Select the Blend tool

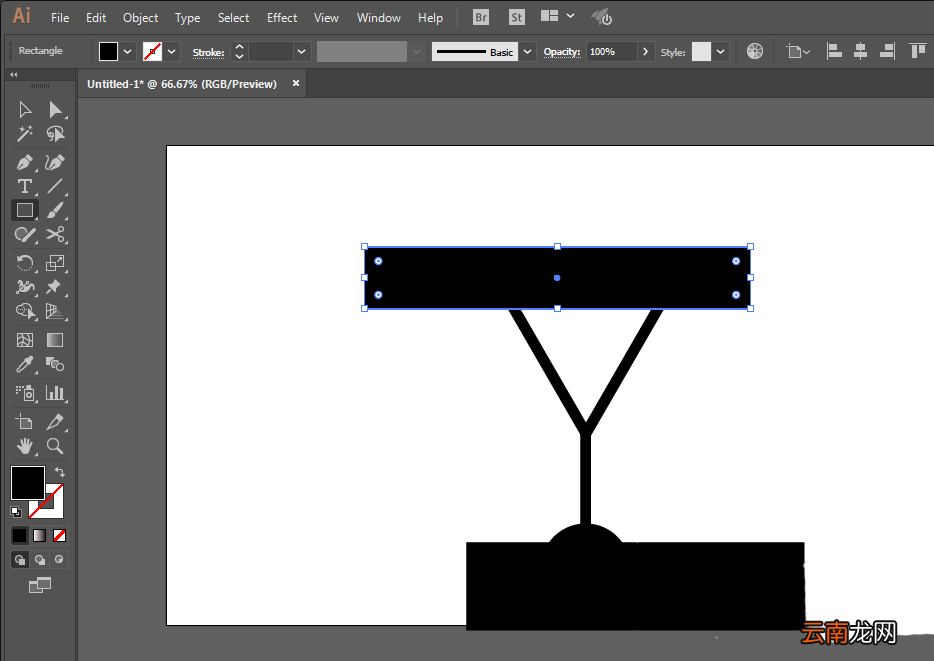pyautogui.click(x=55, y=364)
